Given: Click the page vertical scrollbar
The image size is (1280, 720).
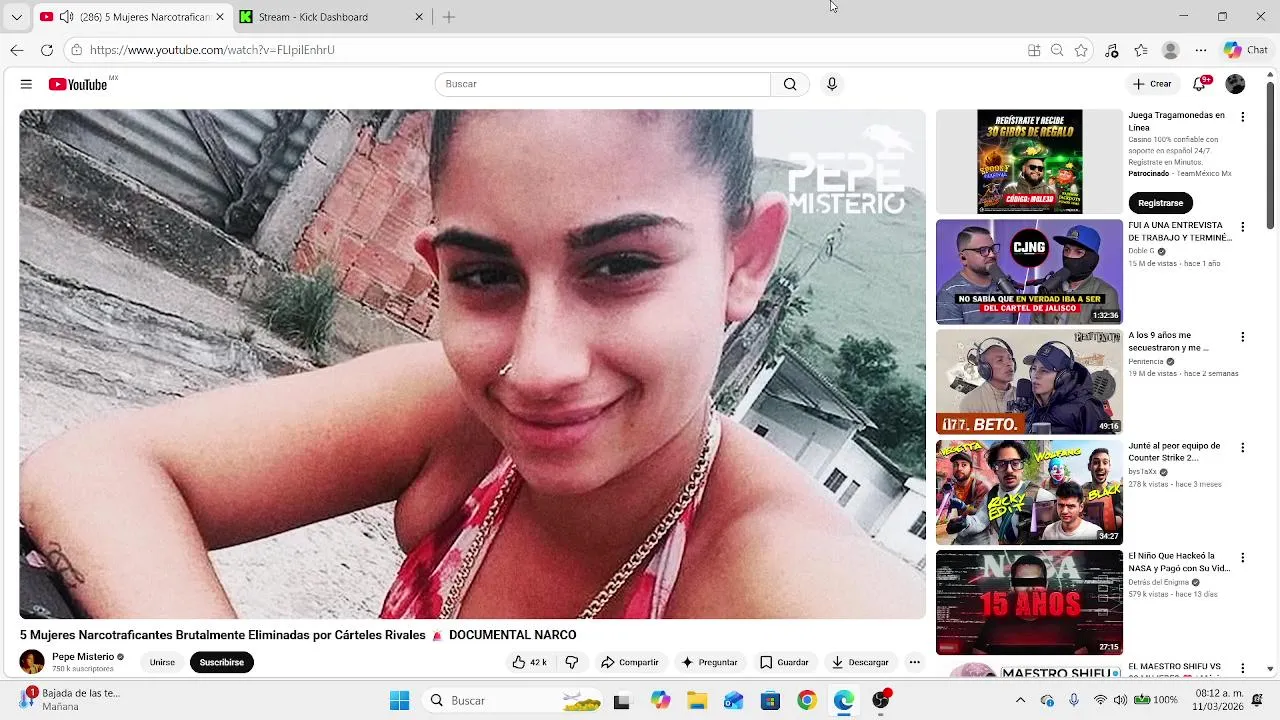Looking at the screenshot, I should click(x=1270, y=155).
